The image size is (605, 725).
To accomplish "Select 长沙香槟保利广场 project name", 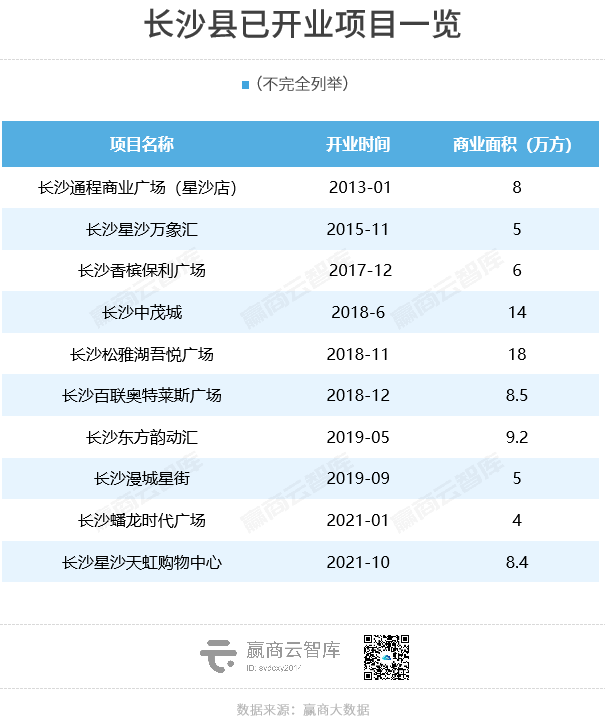I will click(142, 270).
